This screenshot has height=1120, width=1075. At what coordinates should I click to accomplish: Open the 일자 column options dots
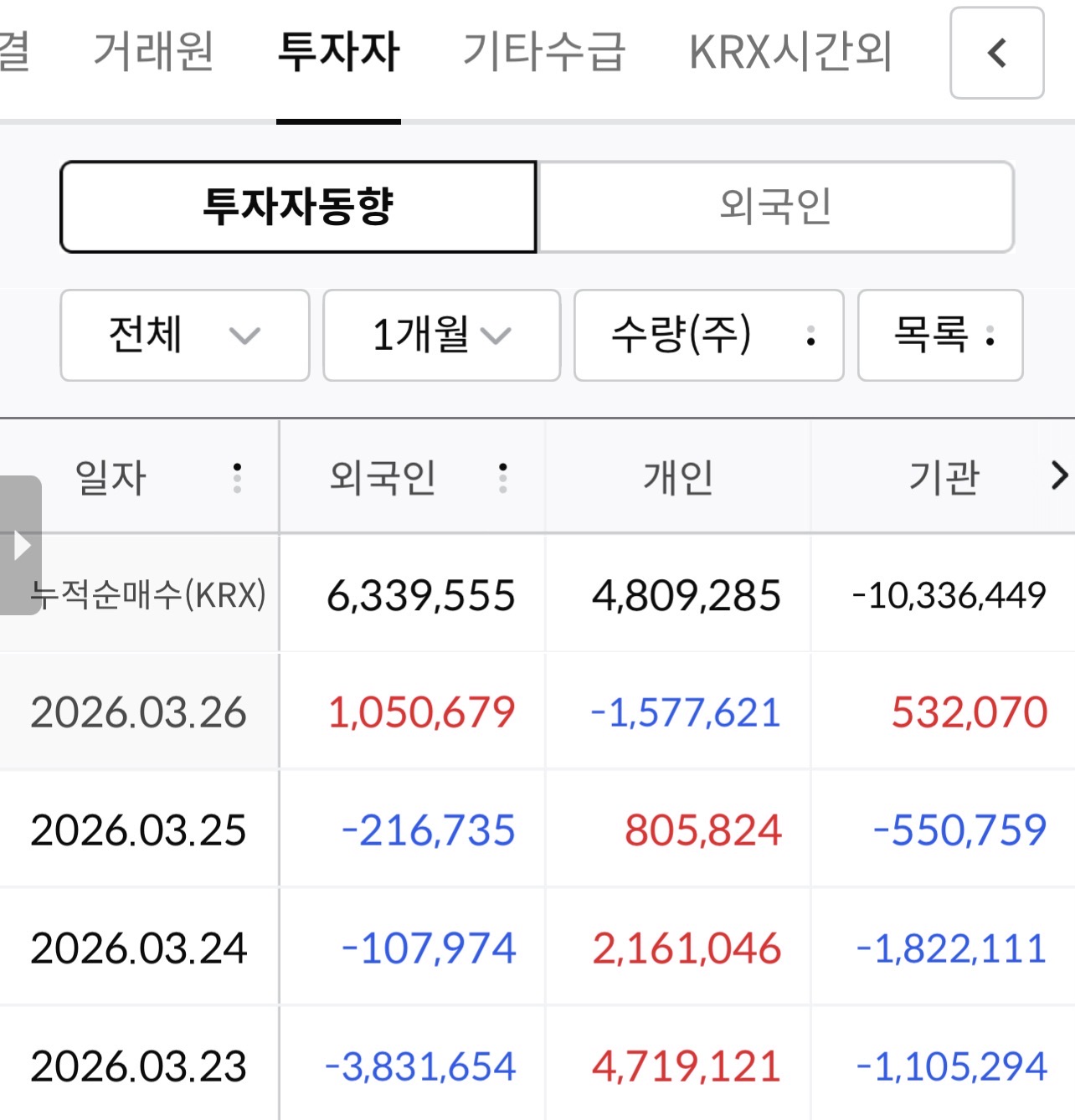238,478
